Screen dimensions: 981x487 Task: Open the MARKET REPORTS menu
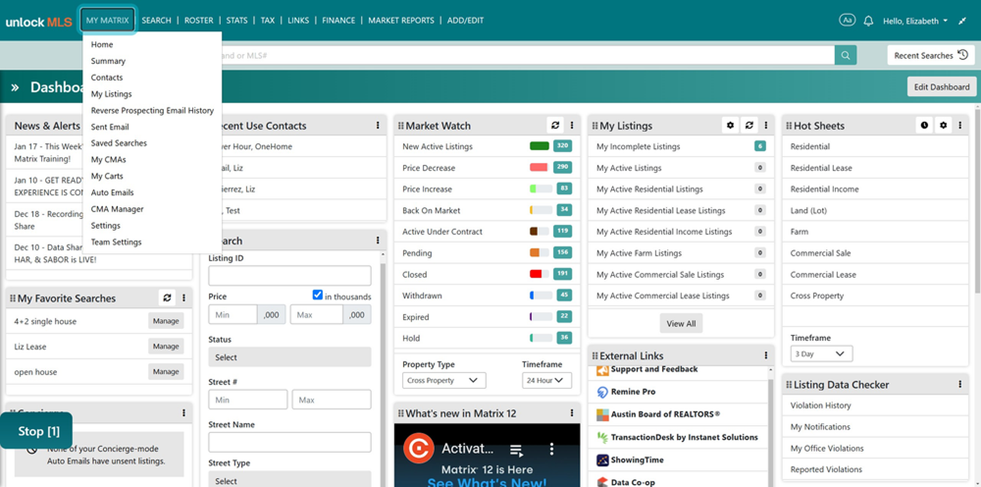401,20
